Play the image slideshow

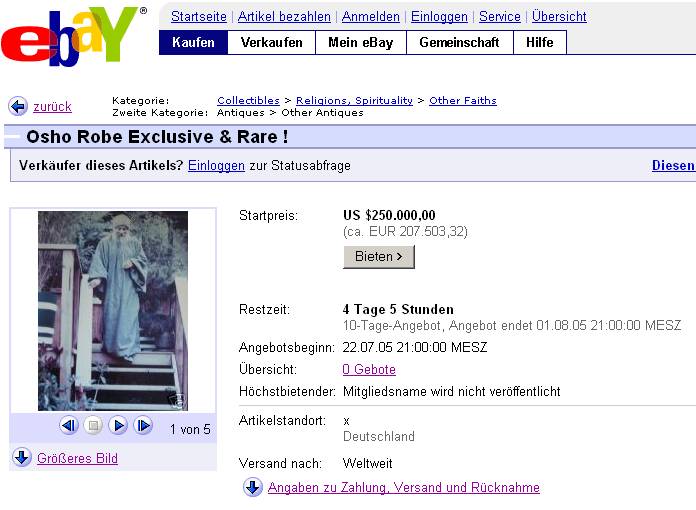coord(118,426)
